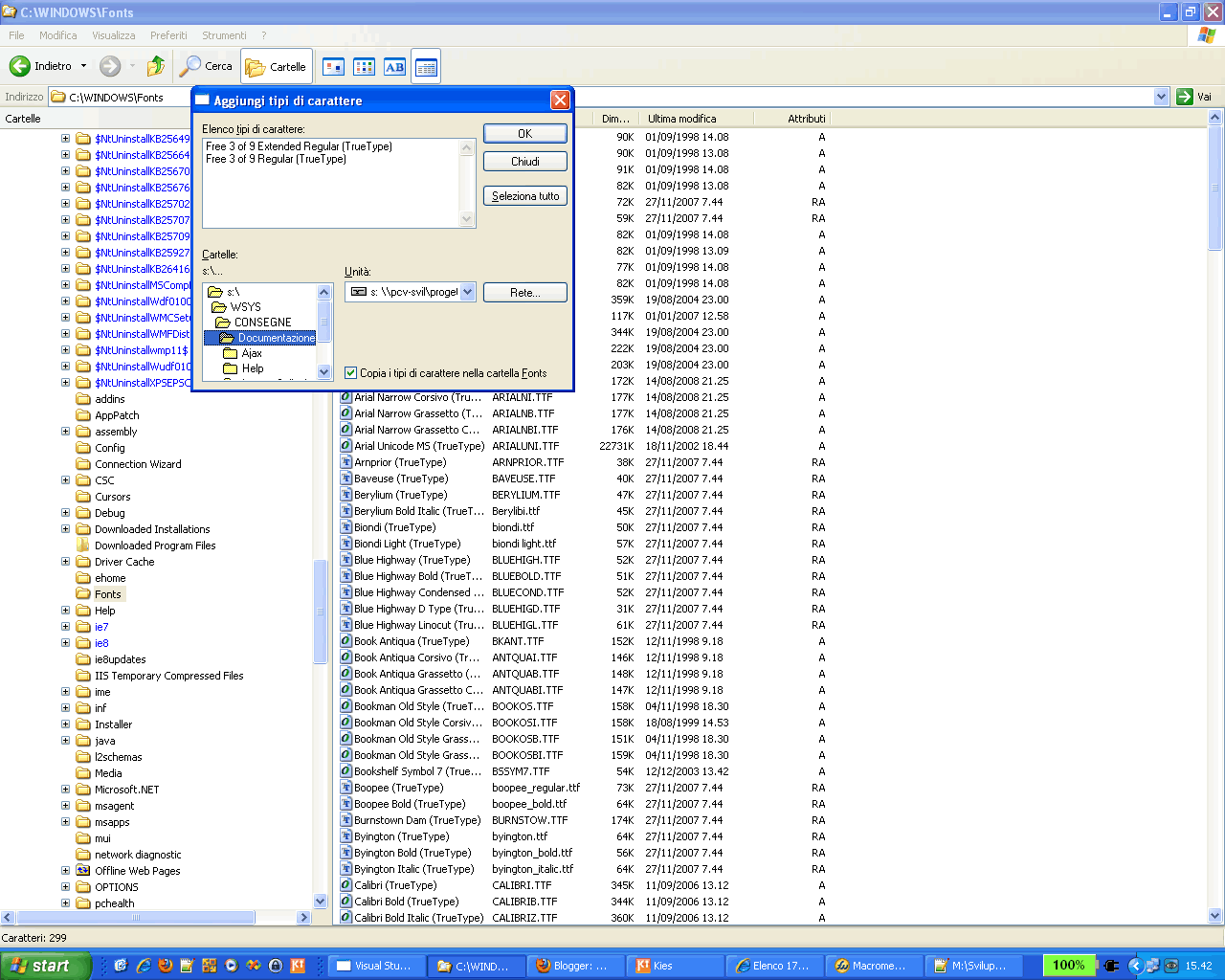Open the Preferiti menu
The image size is (1225, 980).
168,35
